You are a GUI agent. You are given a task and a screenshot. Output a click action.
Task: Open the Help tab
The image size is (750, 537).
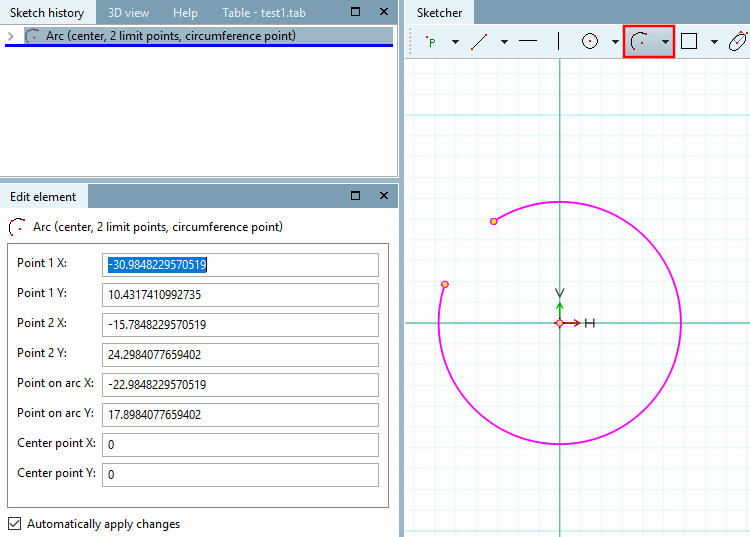185,12
